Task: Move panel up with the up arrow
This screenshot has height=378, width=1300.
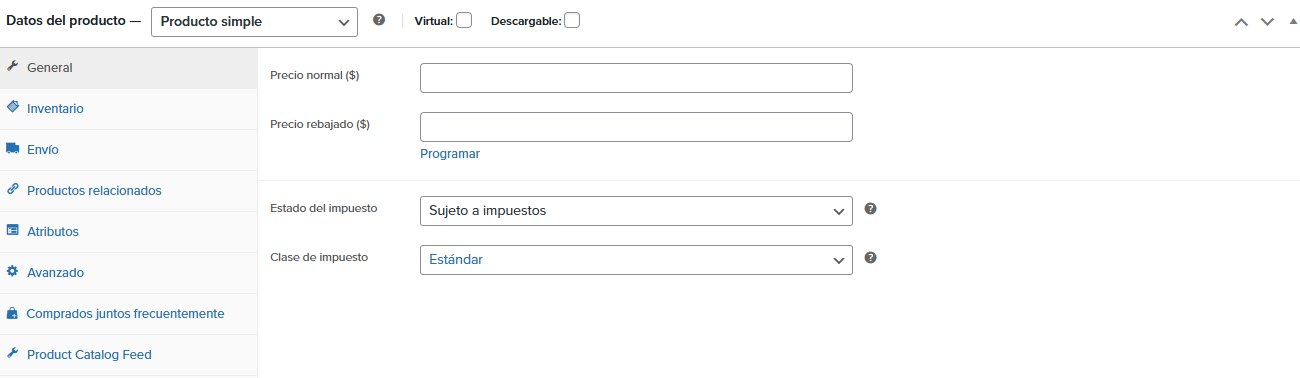Action: 1242,21
